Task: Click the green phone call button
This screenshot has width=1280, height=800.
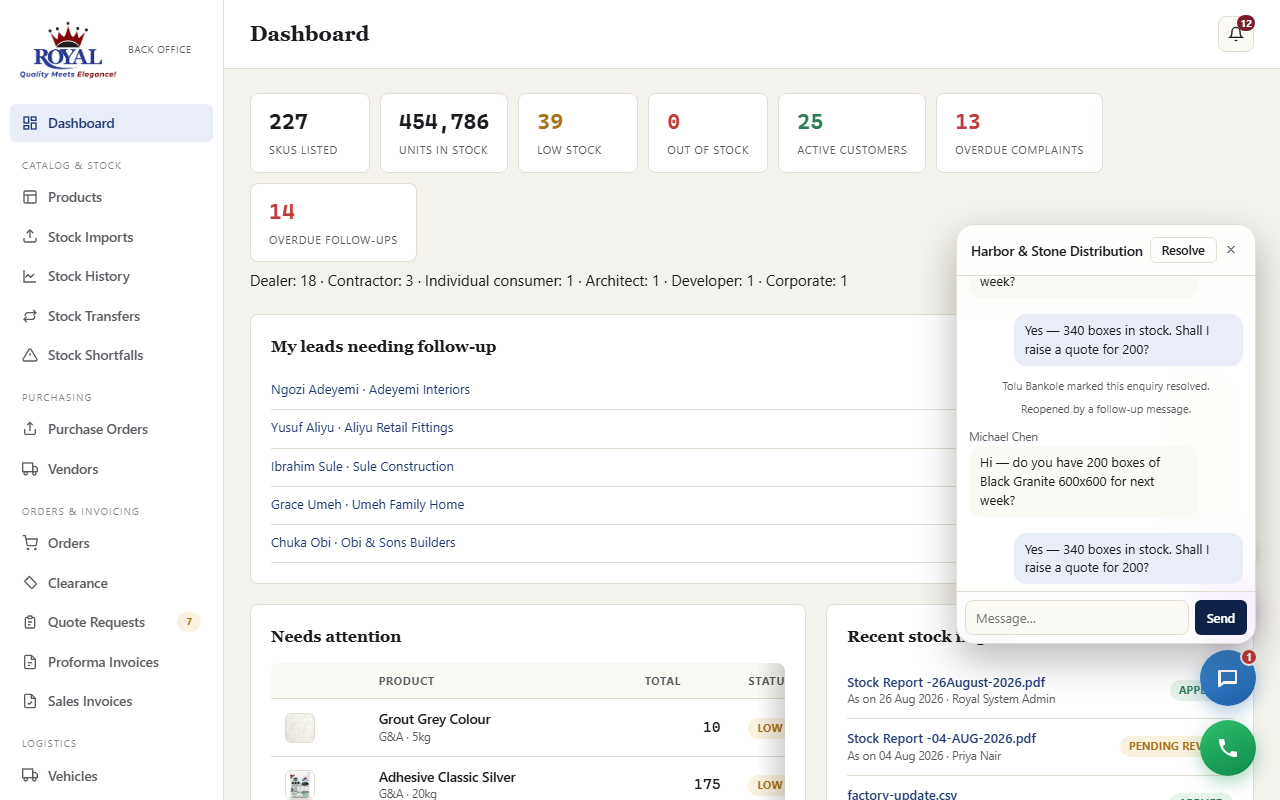Action: click(x=1228, y=748)
